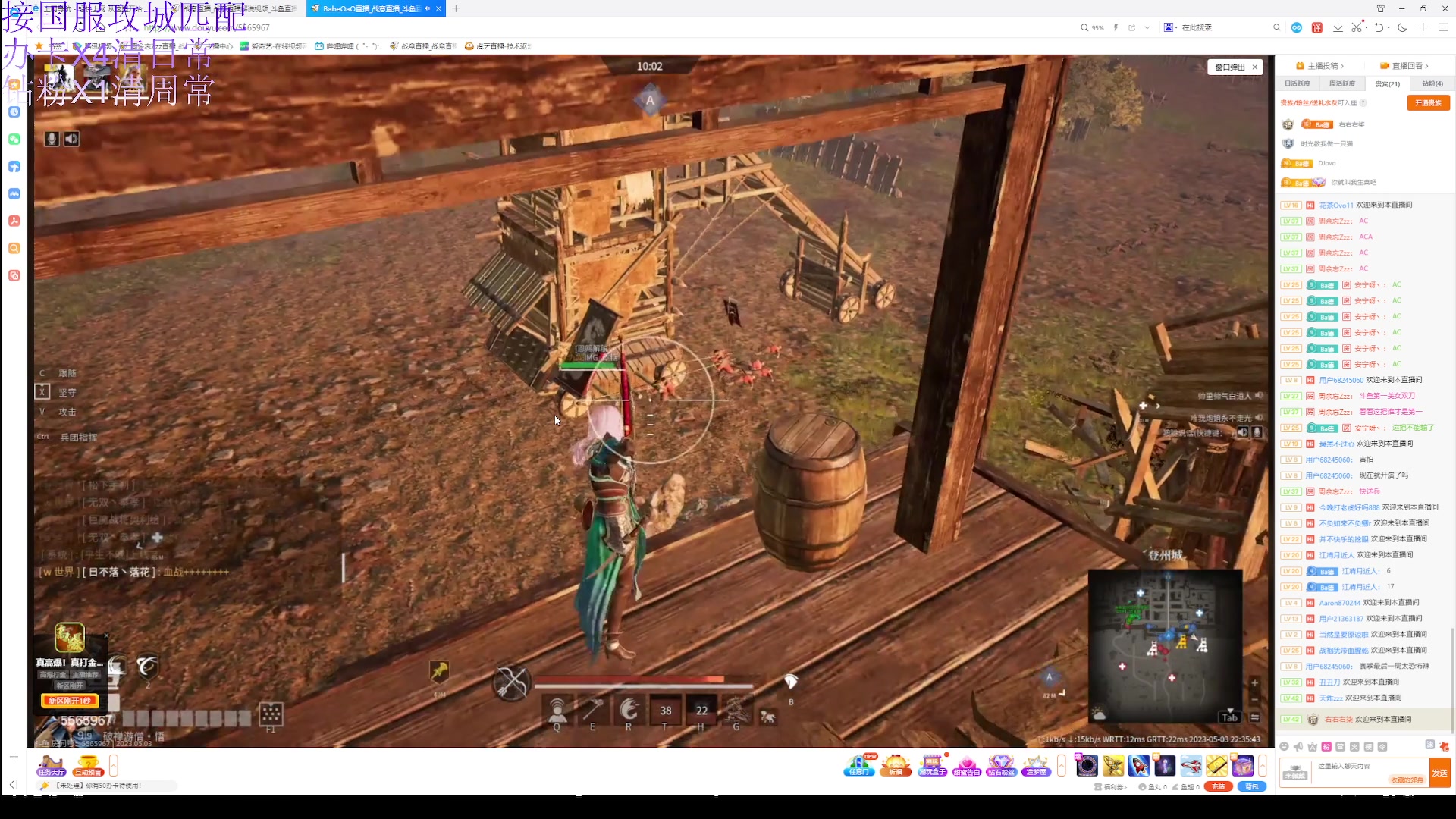Open the undo arrow dropdown in browser toolbar
The image size is (1456, 819).
click(1389, 27)
